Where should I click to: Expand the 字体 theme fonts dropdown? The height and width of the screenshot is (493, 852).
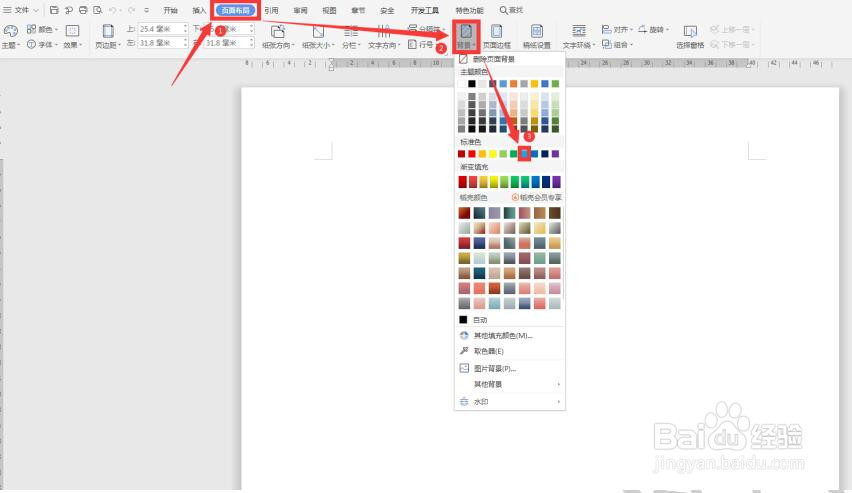[x=42, y=45]
